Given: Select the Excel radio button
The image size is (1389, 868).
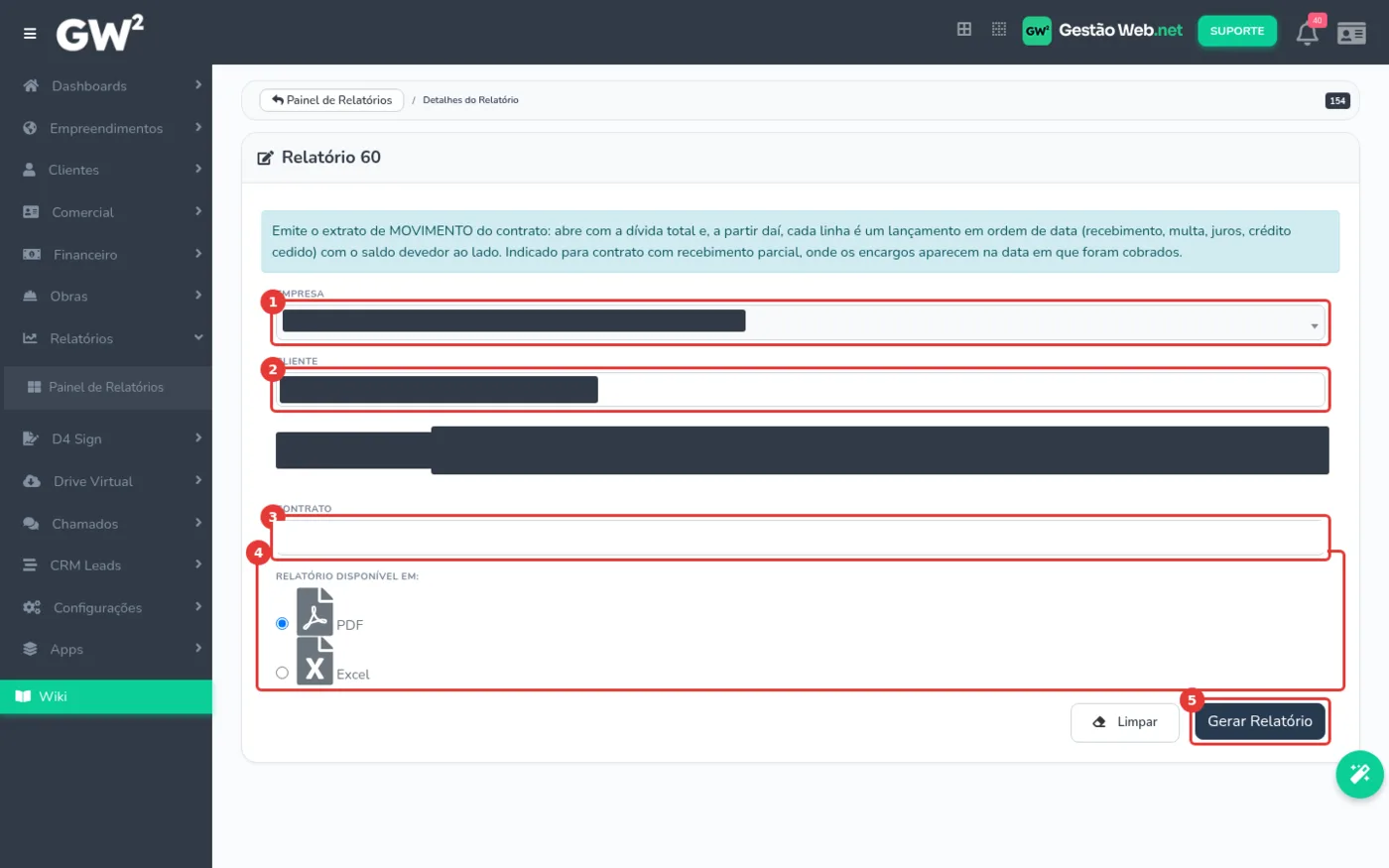Looking at the screenshot, I should click(282, 673).
